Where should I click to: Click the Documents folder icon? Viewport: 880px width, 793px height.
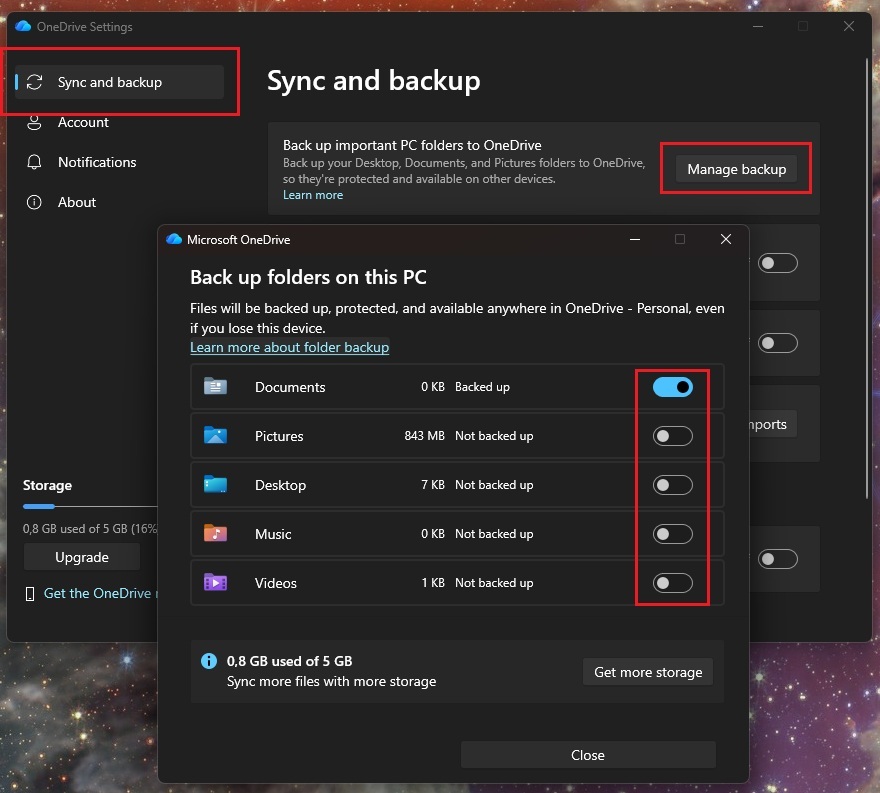215,387
